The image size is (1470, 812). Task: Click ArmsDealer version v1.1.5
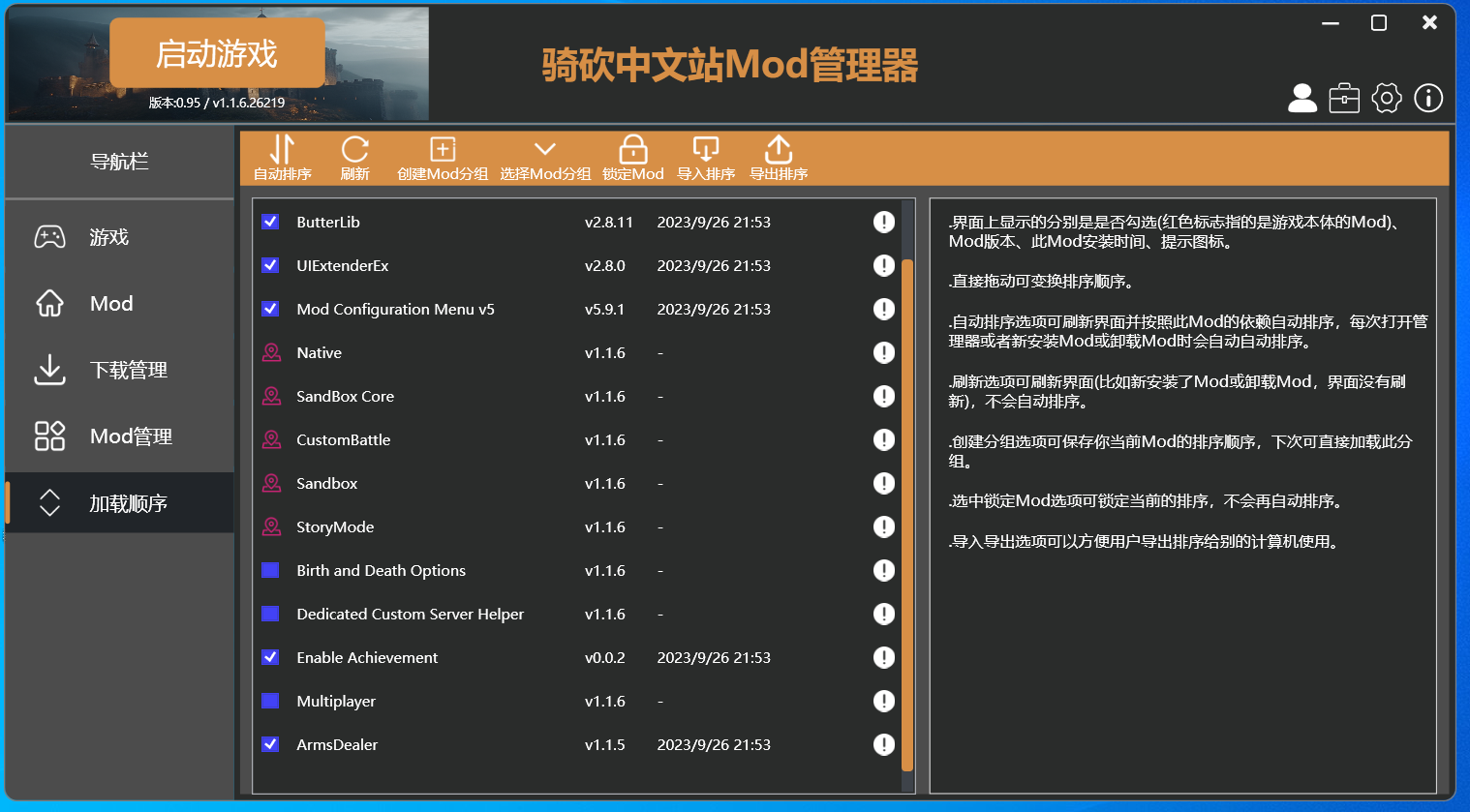pyautogui.click(x=605, y=744)
